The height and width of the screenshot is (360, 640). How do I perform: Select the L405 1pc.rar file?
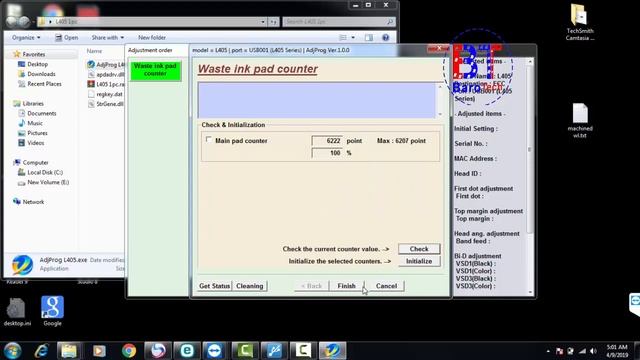tap(106, 84)
